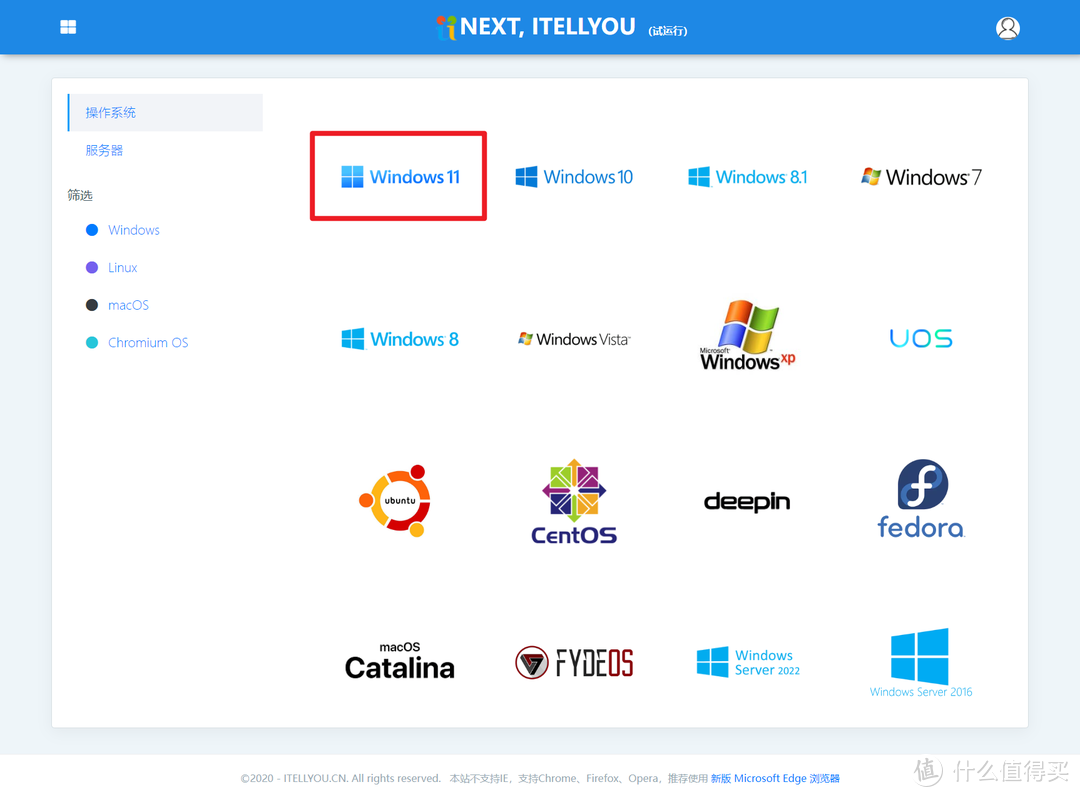
Task: Open the Windows 7 logo tile
Action: click(921, 177)
